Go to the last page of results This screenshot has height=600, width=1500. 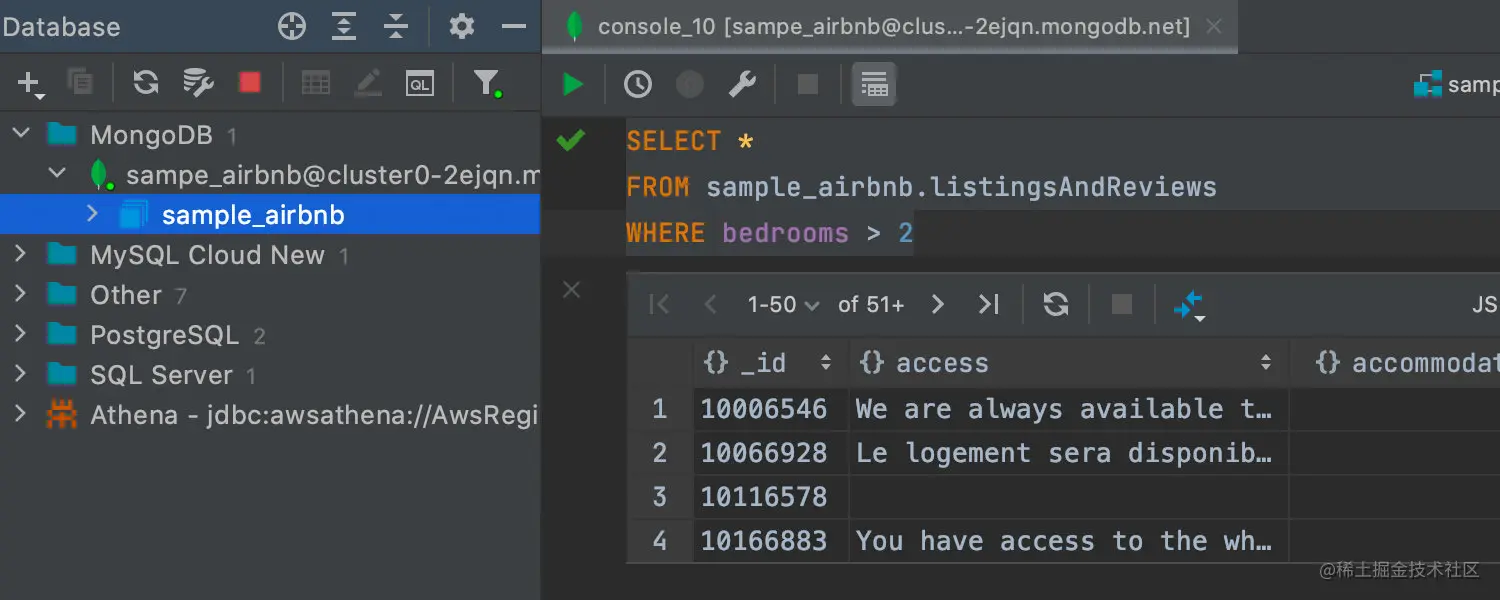pyautogui.click(x=989, y=304)
